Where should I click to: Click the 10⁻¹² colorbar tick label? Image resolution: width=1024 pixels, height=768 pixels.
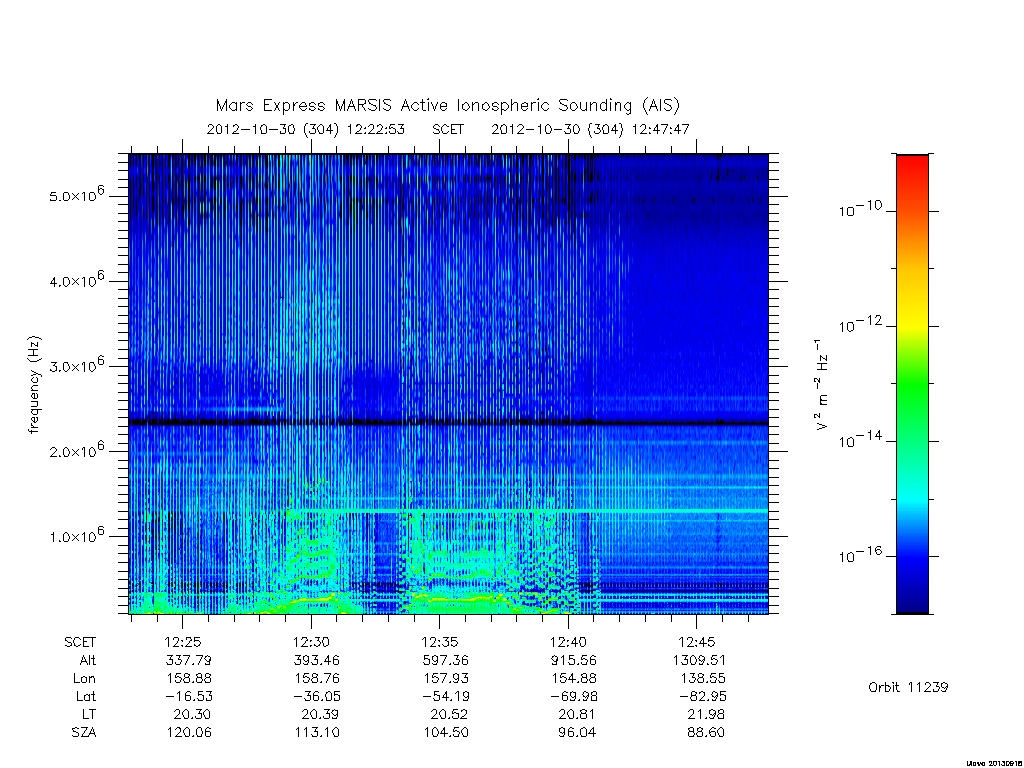(x=860, y=325)
